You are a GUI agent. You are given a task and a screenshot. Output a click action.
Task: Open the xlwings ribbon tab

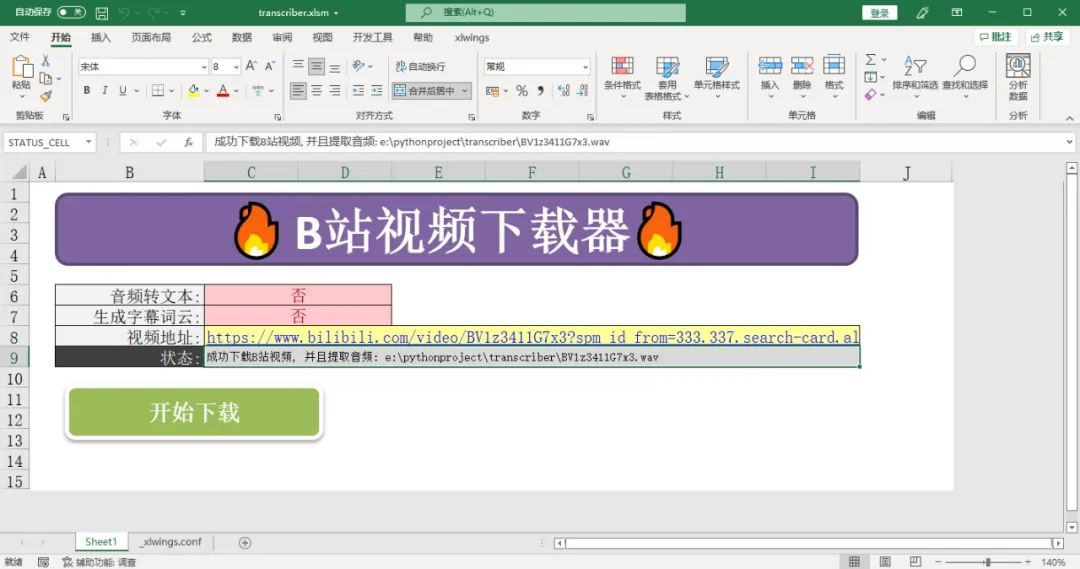tap(472, 38)
